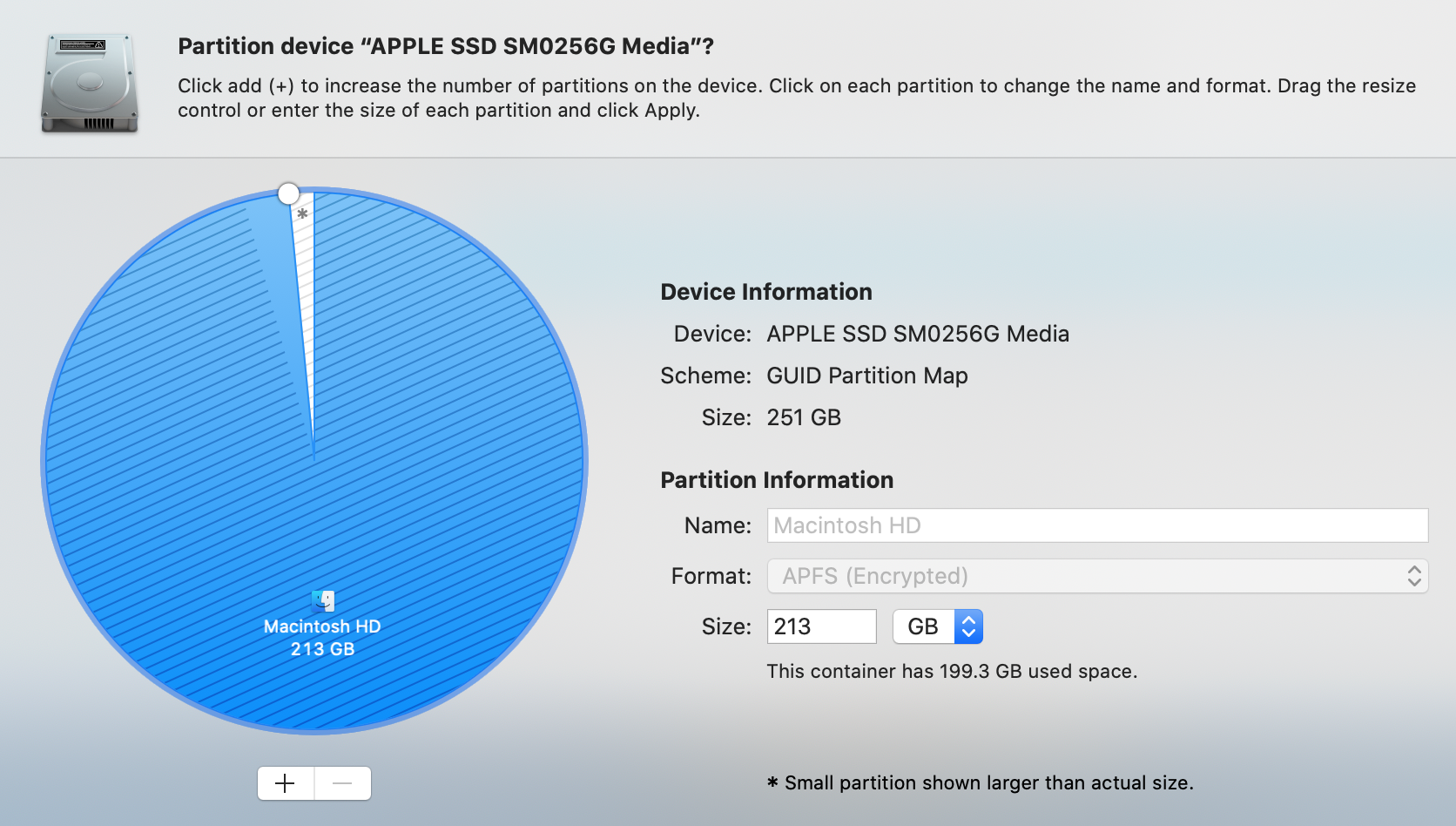
Task: Click the partition Size field showing 213
Action: click(x=820, y=626)
